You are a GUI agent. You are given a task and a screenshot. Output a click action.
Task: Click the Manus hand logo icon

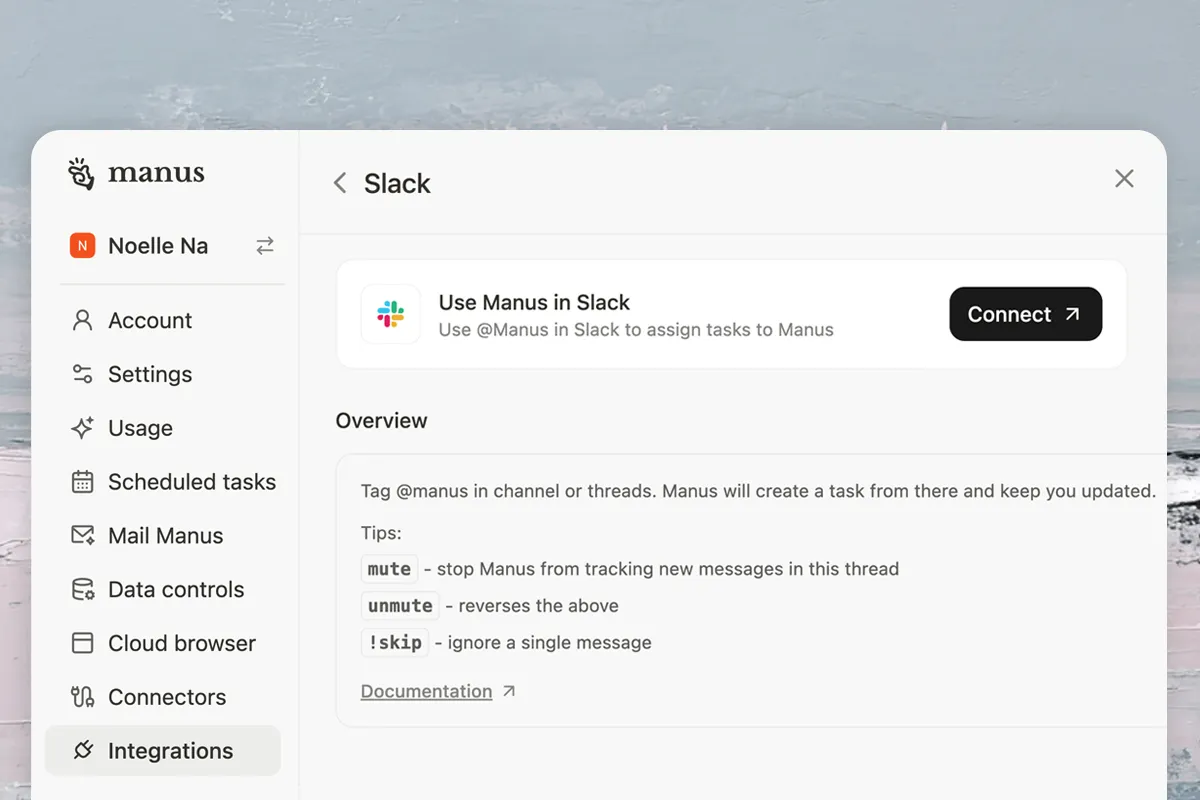(81, 173)
